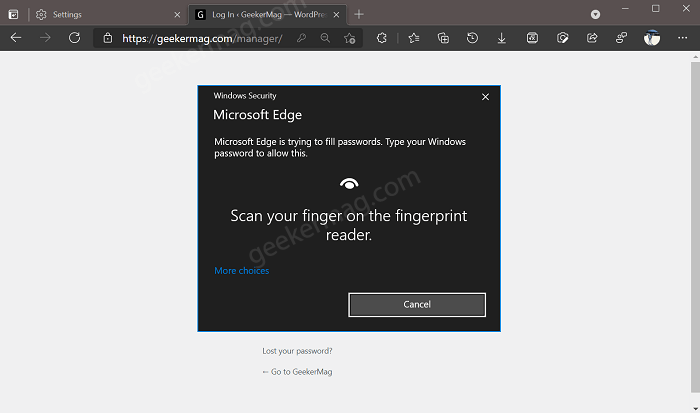
Task: Open a new tab with plus button
Action: [359, 14]
